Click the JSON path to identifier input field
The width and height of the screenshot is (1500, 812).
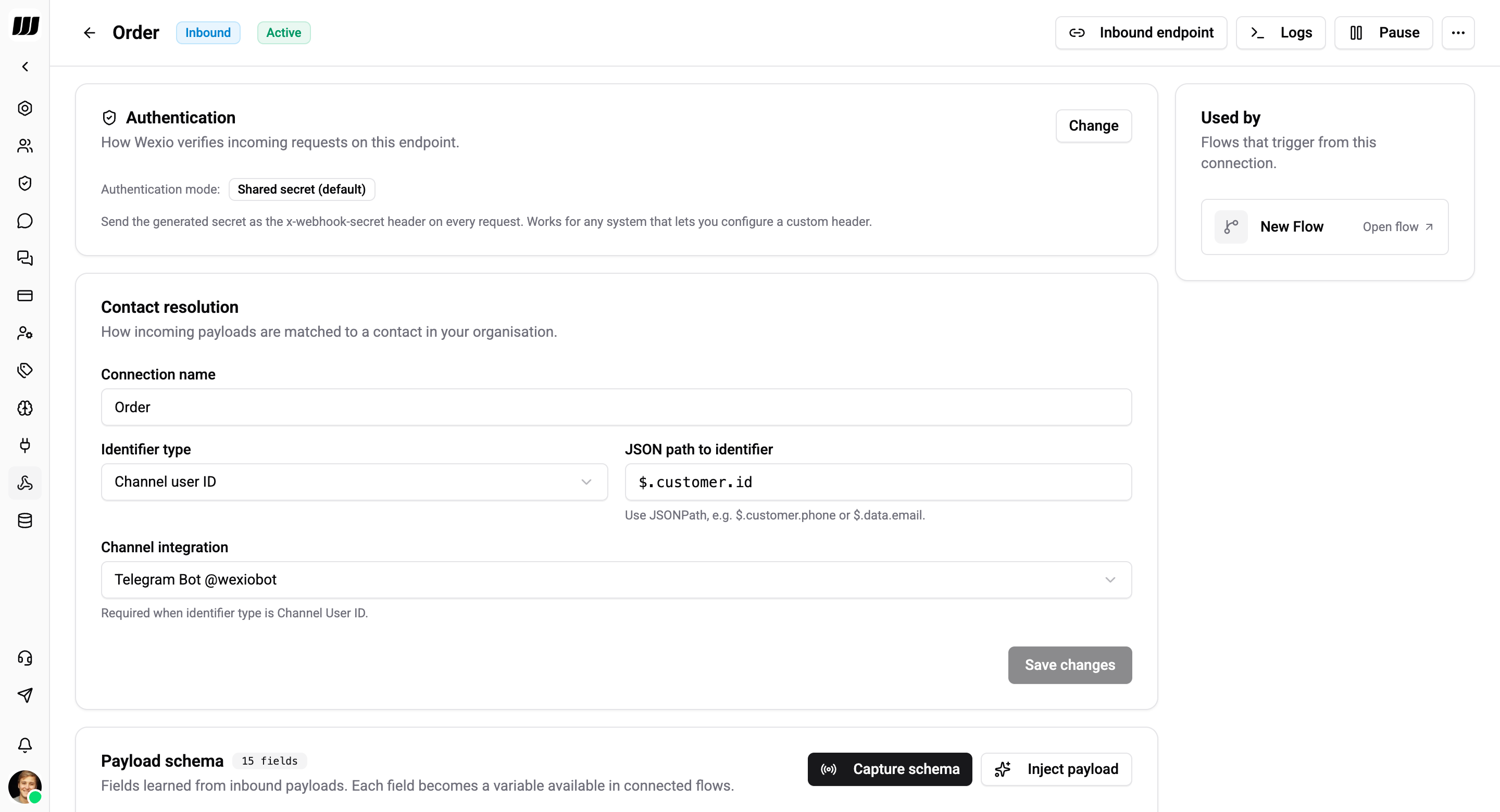[x=878, y=482]
